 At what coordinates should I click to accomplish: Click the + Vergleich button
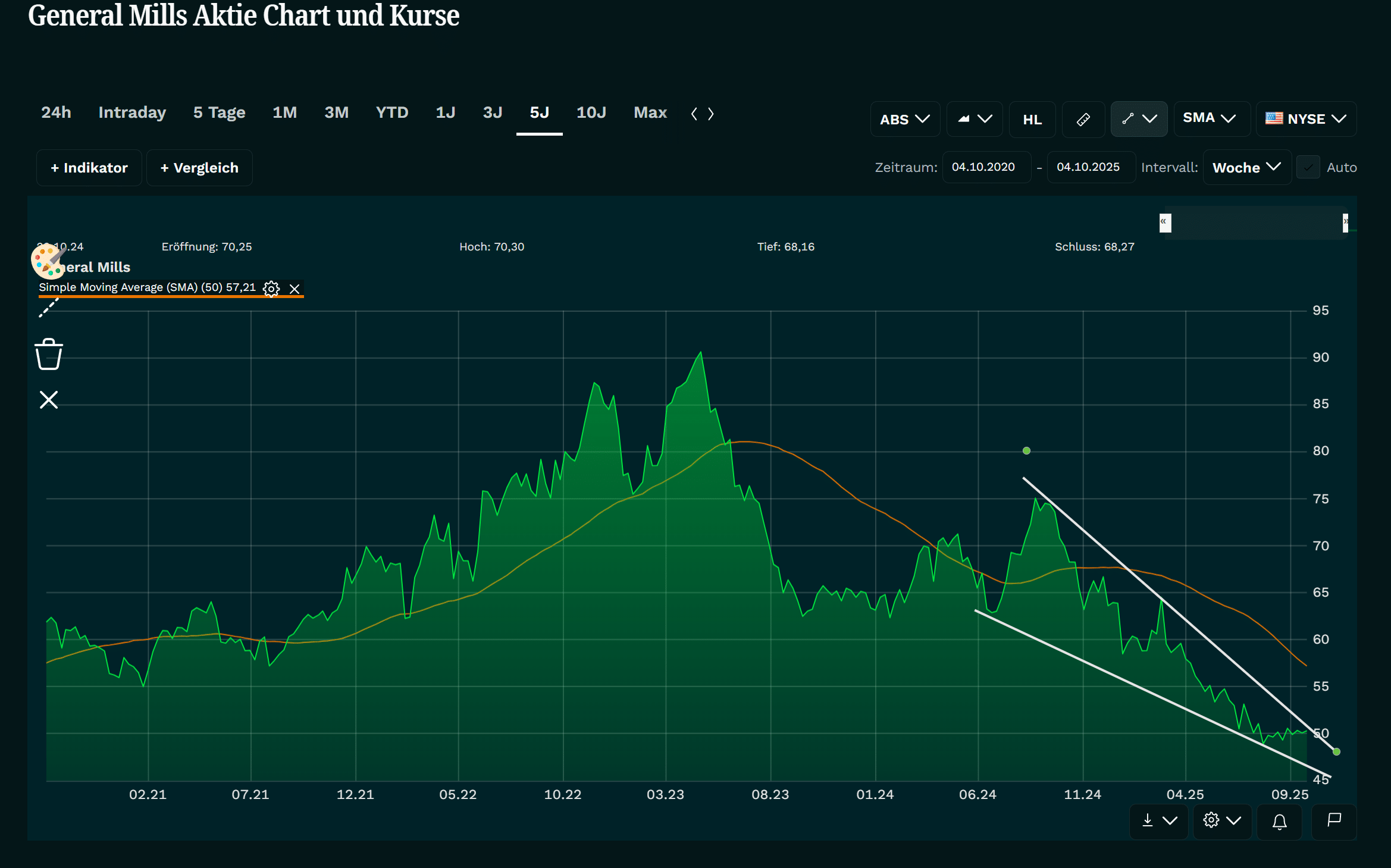click(x=199, y=168)
